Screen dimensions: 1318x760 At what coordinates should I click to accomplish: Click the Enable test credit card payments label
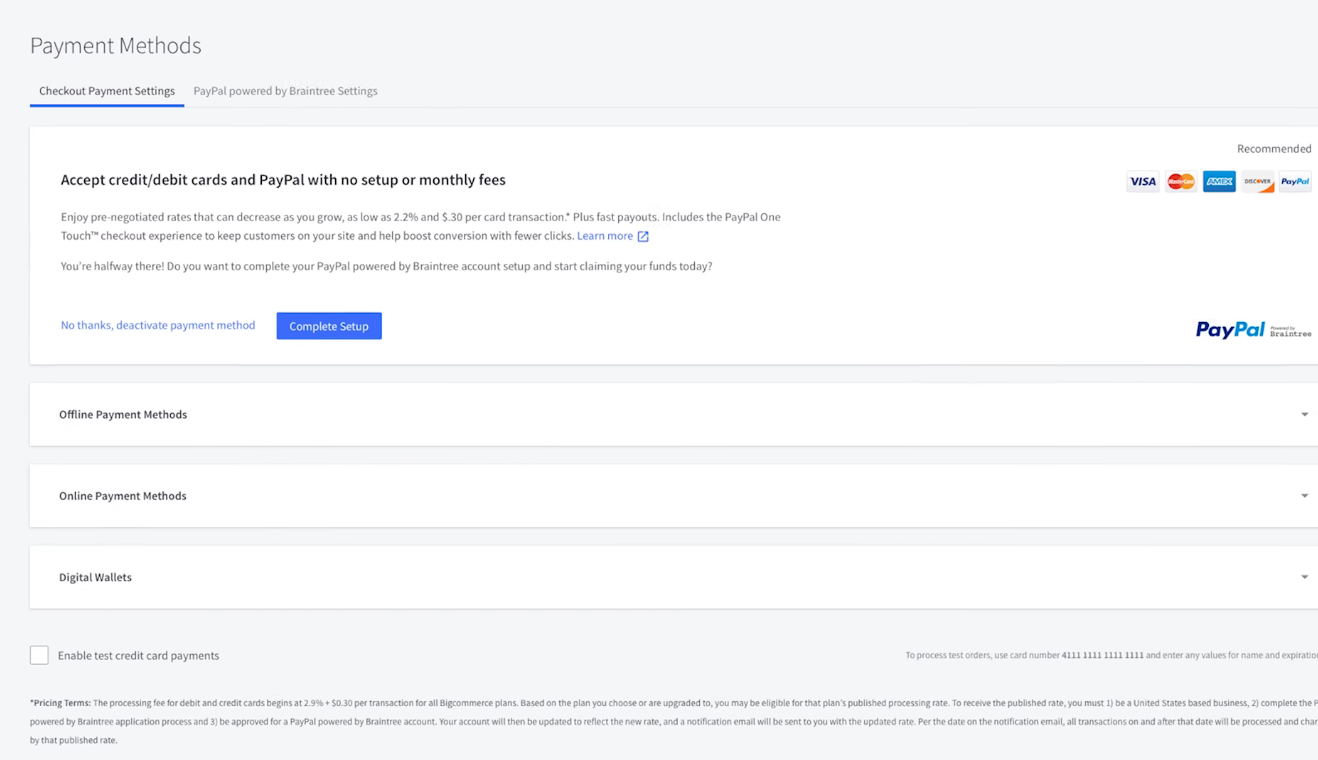point(138,656)
